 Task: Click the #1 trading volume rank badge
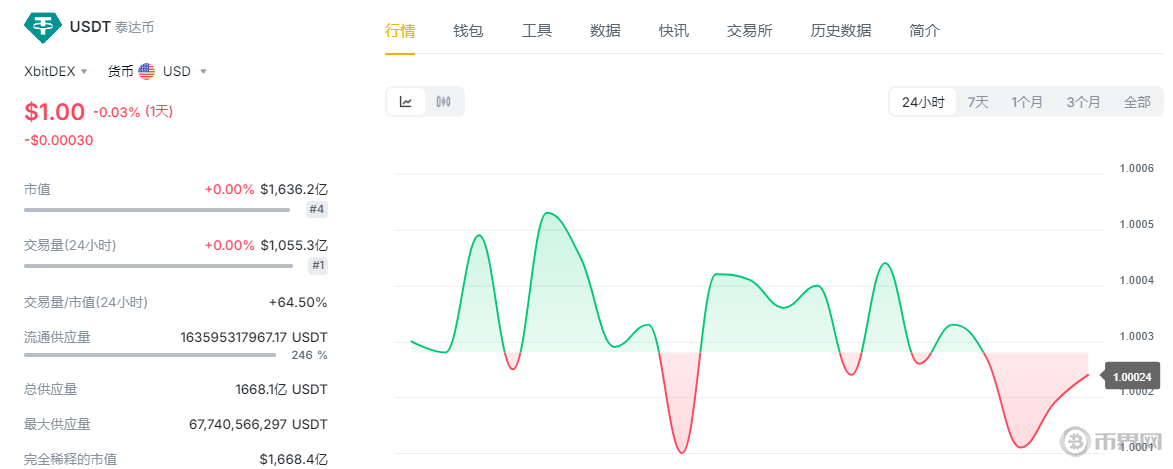click(317, 265)
